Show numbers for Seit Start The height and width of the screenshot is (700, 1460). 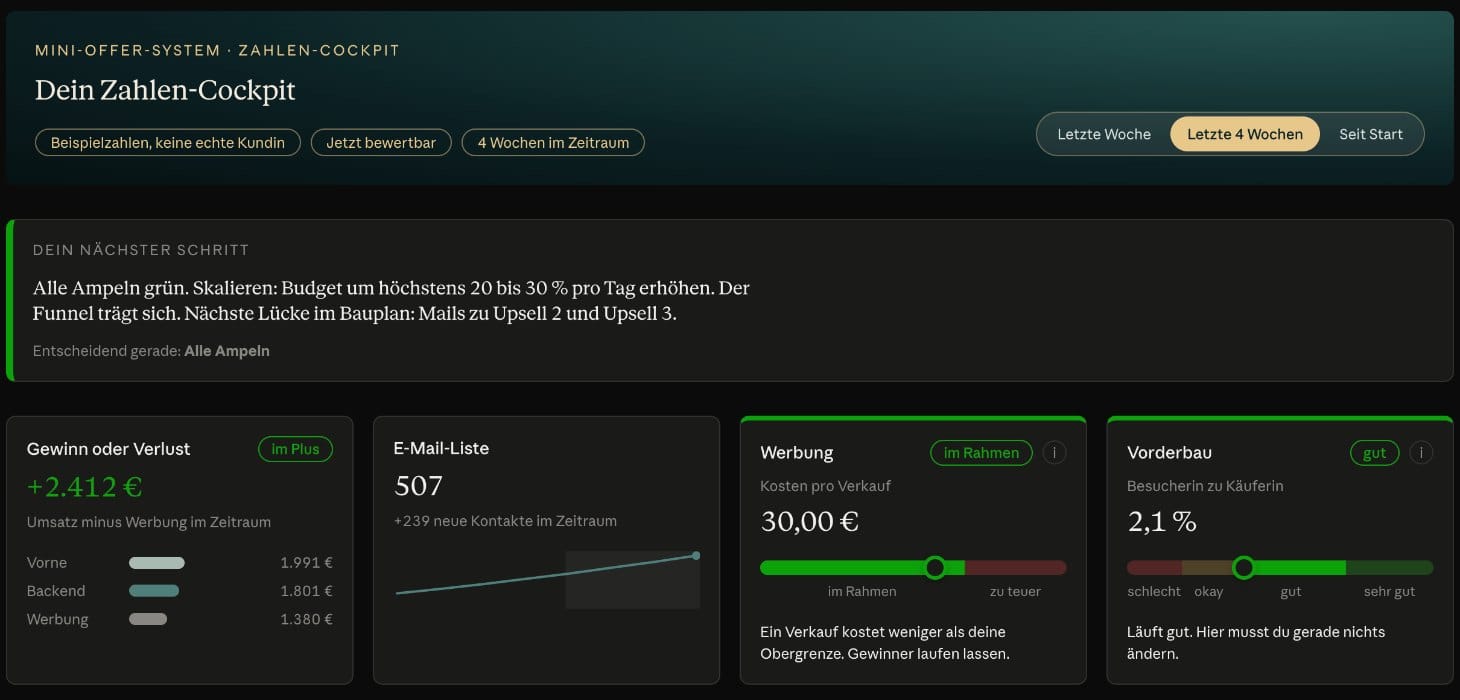1371,134
